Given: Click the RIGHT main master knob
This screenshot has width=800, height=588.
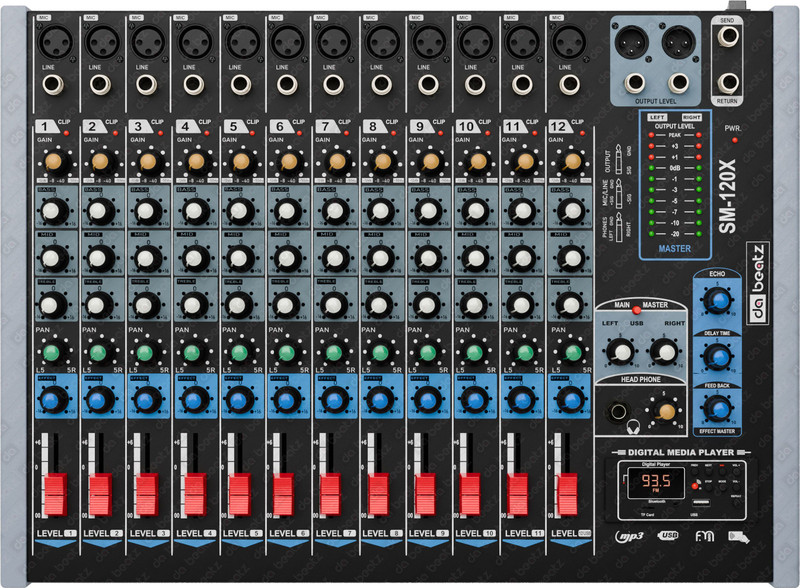Looking at the screenshot, I should click(665, 352).
